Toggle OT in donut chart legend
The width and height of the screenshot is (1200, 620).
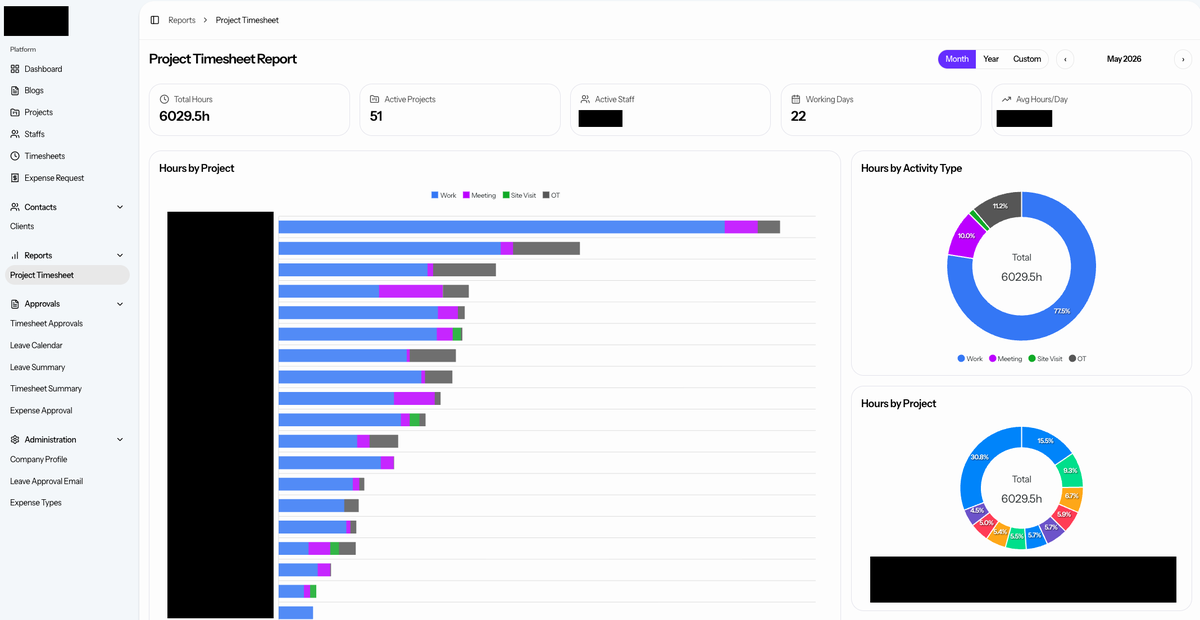click(1078, 358)
